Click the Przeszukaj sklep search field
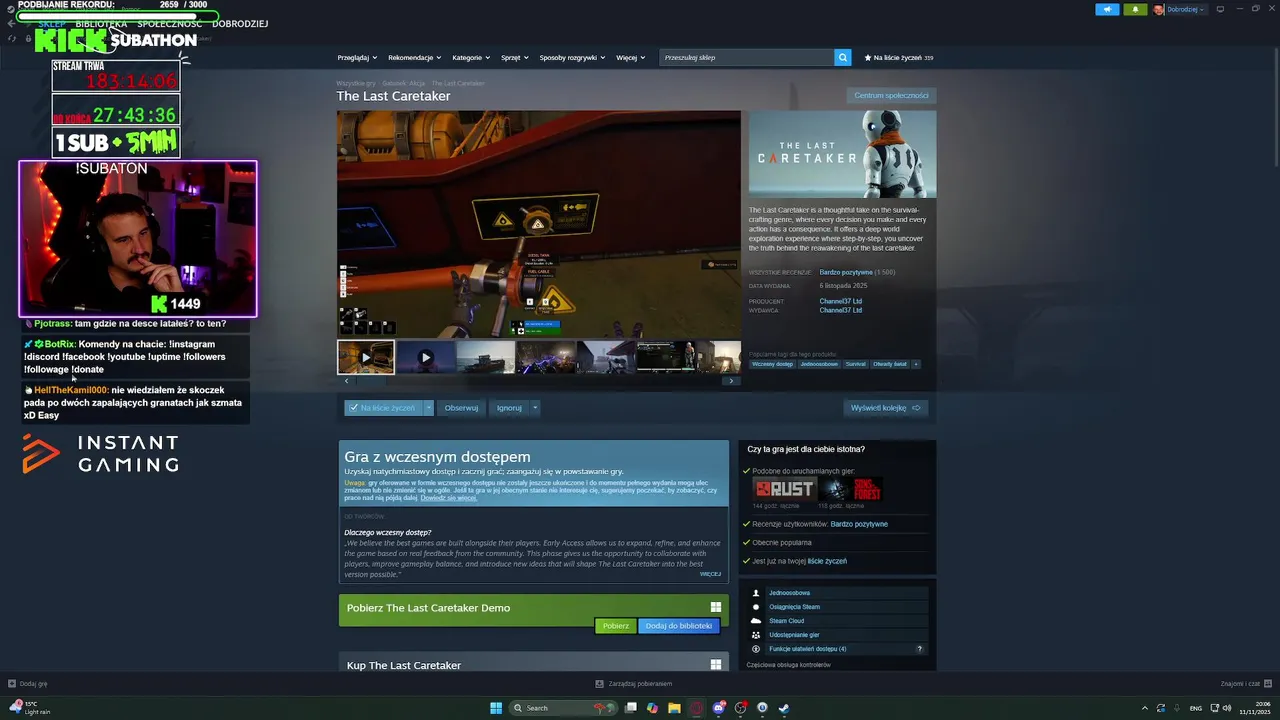This screenshot has width=1280, height=720. 747,58
